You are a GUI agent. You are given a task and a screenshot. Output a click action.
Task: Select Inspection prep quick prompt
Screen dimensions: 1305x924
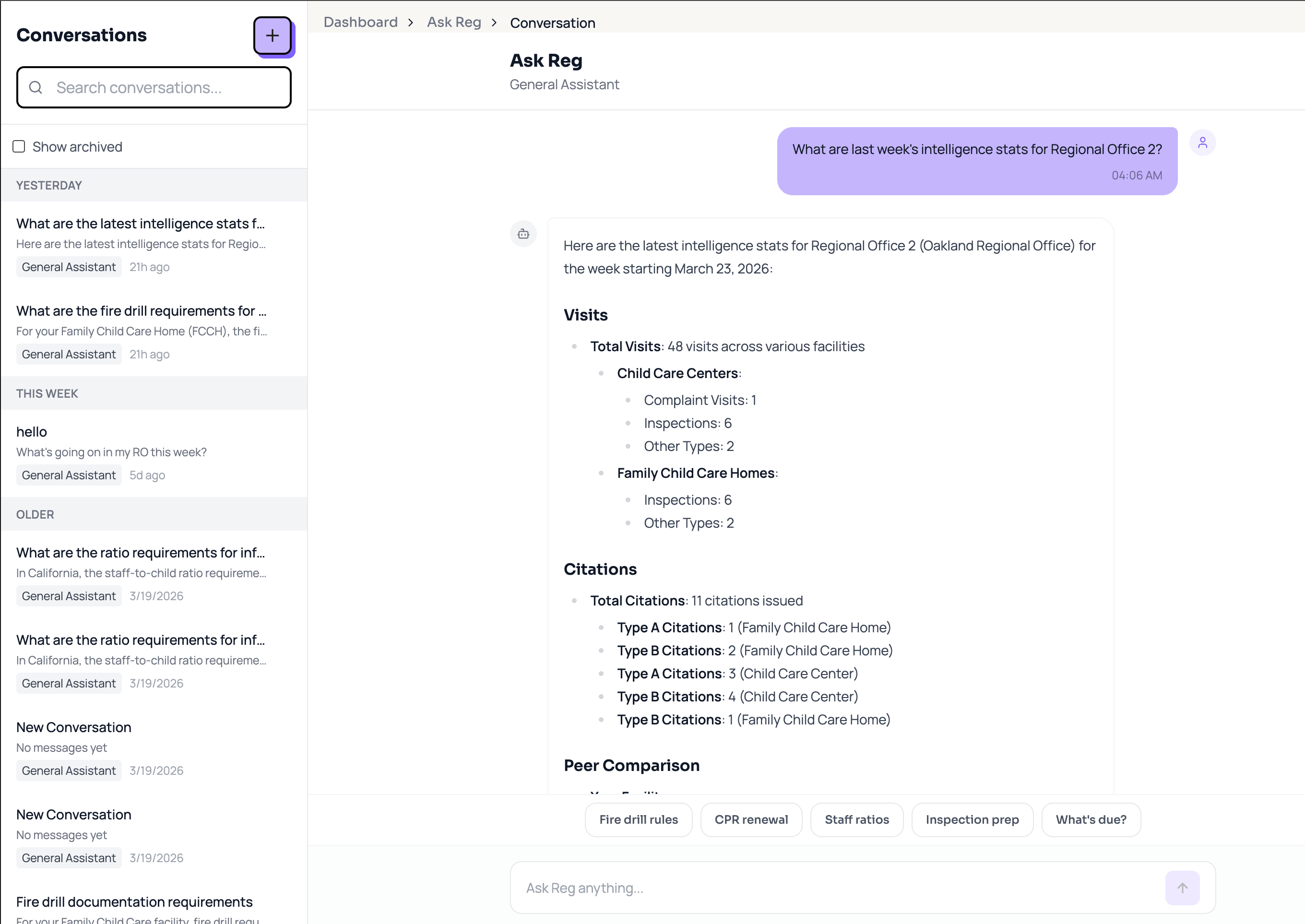tap(972, 819)
